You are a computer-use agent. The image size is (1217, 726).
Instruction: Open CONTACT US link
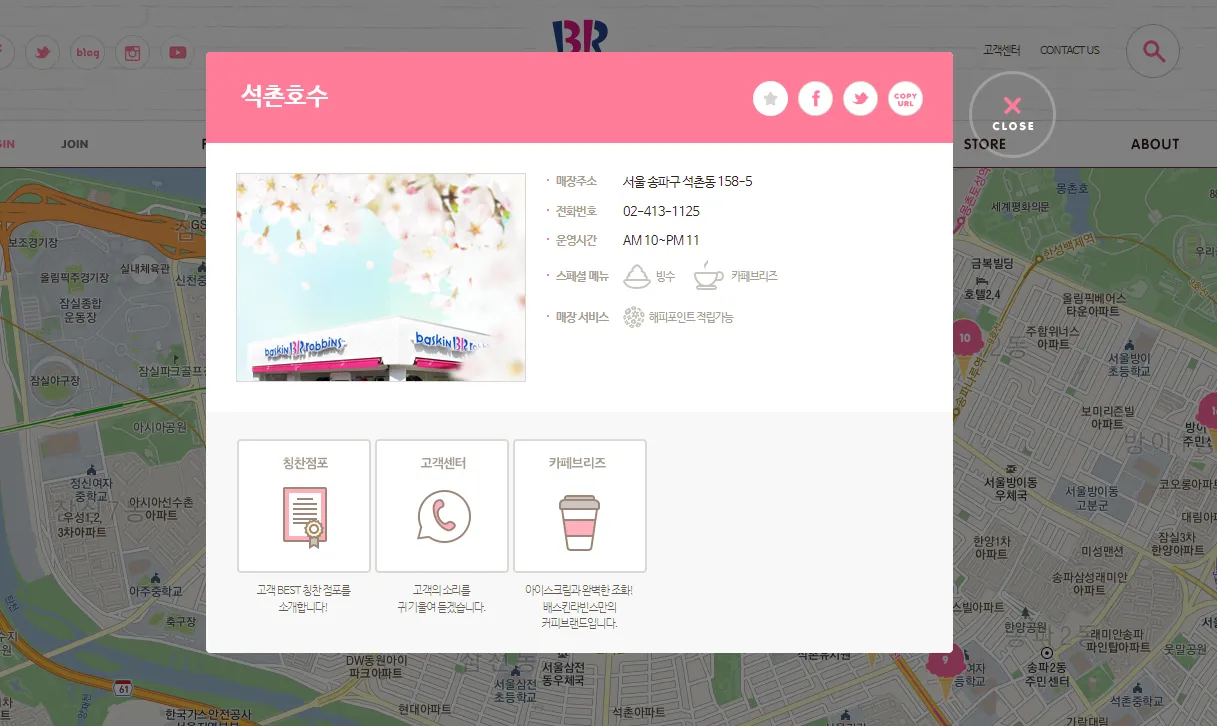1069,50
